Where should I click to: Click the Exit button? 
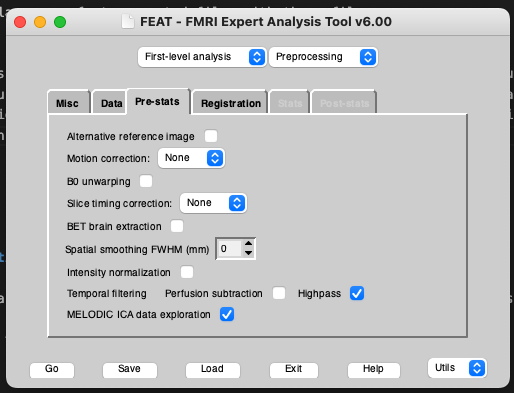click(294, 369)
